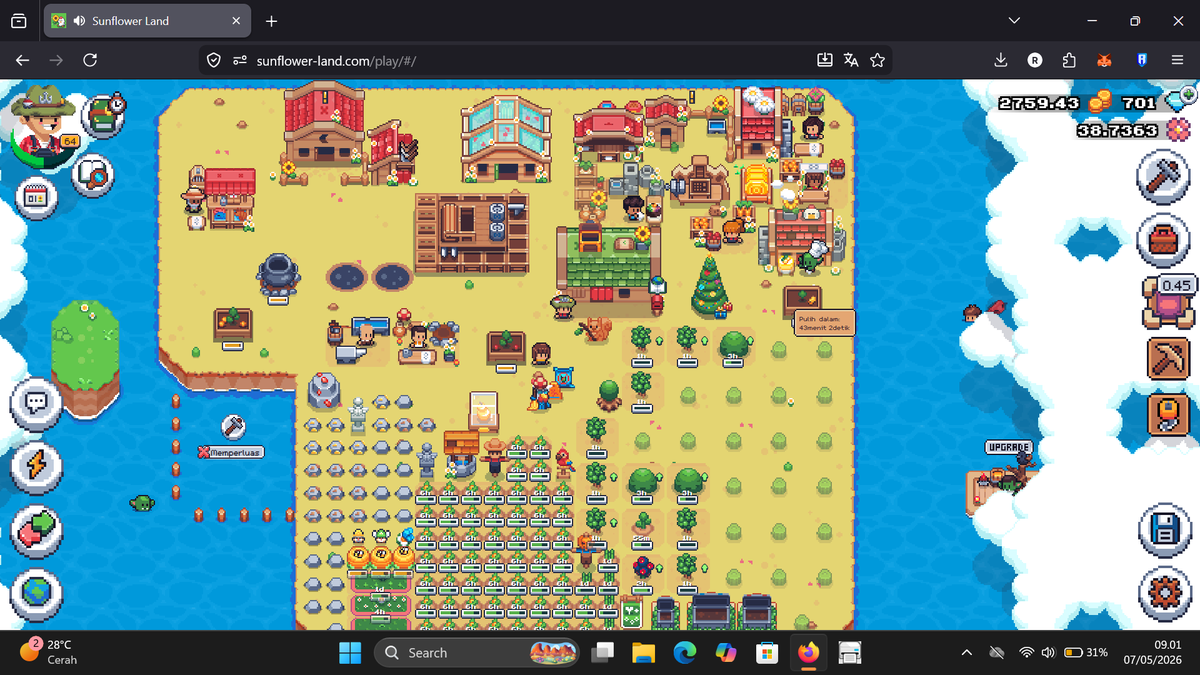The width and height of the screenshot is (1200, 675).
Task: Click the teal glass greenhouse building
Action: pyautogui.click(x=506, y=138)
